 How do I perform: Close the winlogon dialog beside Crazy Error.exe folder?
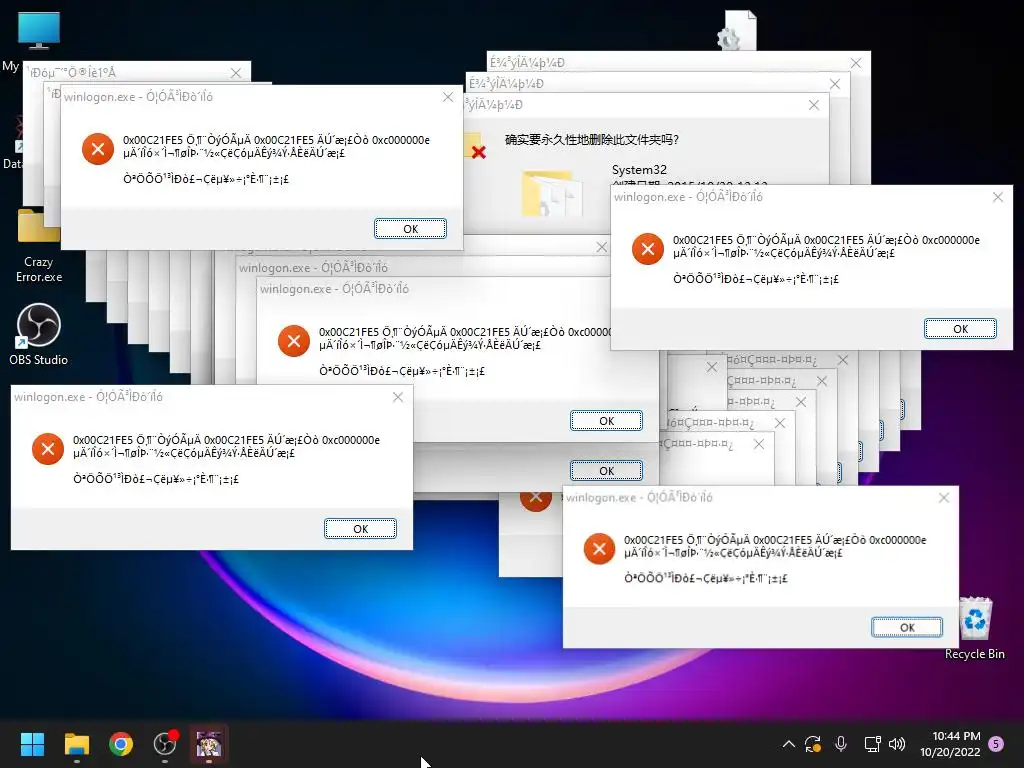click(x=448, y=97)
